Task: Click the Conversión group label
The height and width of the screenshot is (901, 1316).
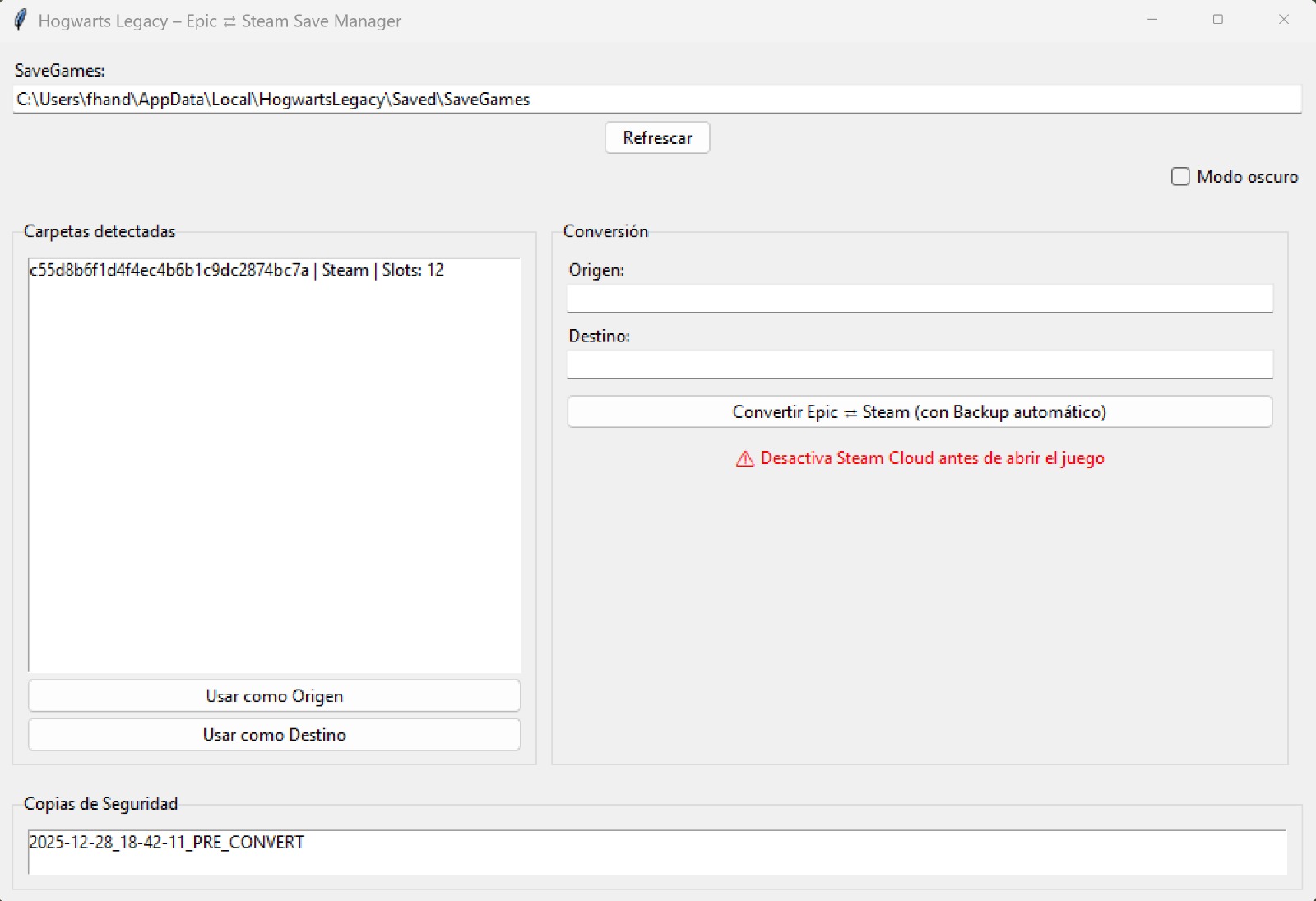Action: pos(605,231)
